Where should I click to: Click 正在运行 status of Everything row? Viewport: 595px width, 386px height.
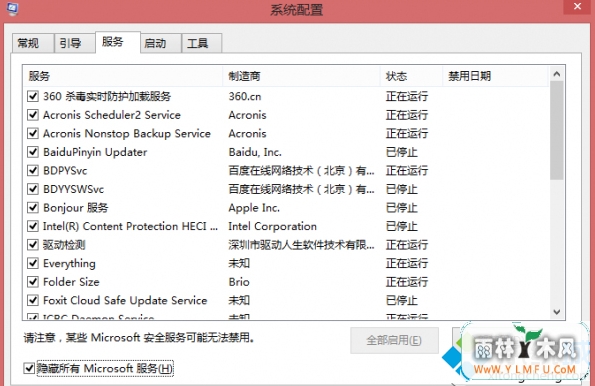[x=407, y=263]
